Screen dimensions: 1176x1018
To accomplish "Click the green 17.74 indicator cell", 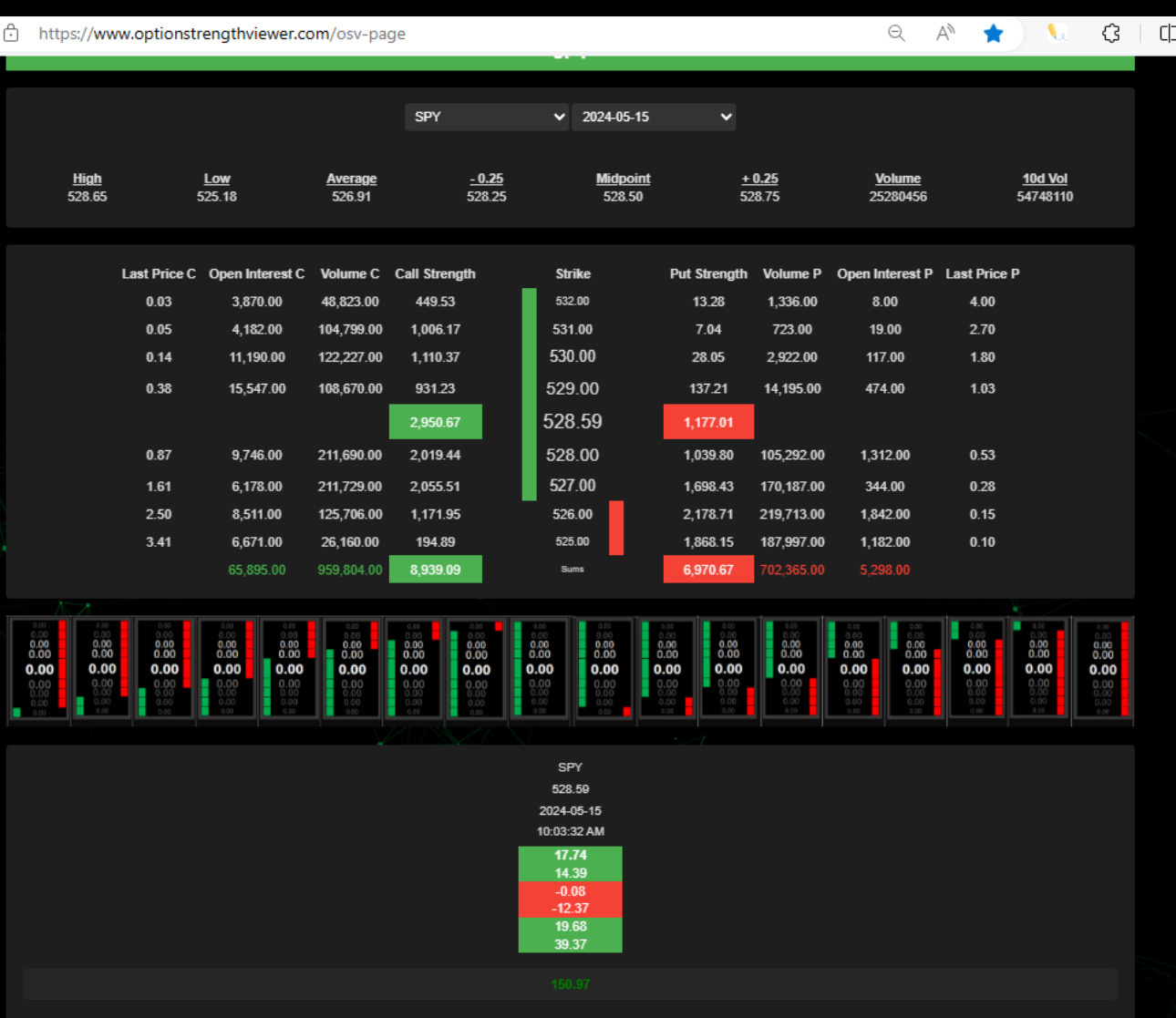I will point(571,855).
